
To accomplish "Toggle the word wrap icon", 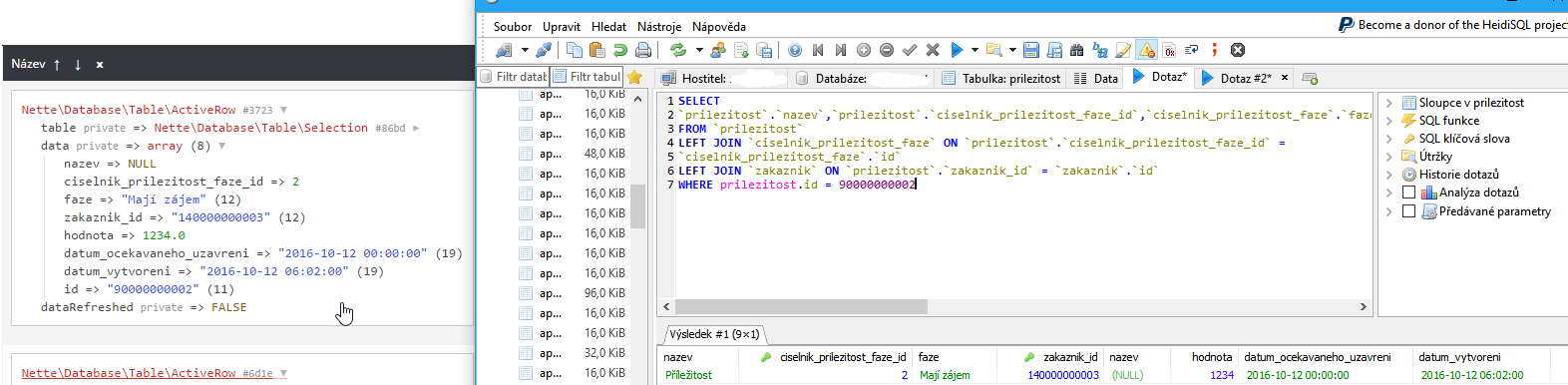I will click(1192, 50).
